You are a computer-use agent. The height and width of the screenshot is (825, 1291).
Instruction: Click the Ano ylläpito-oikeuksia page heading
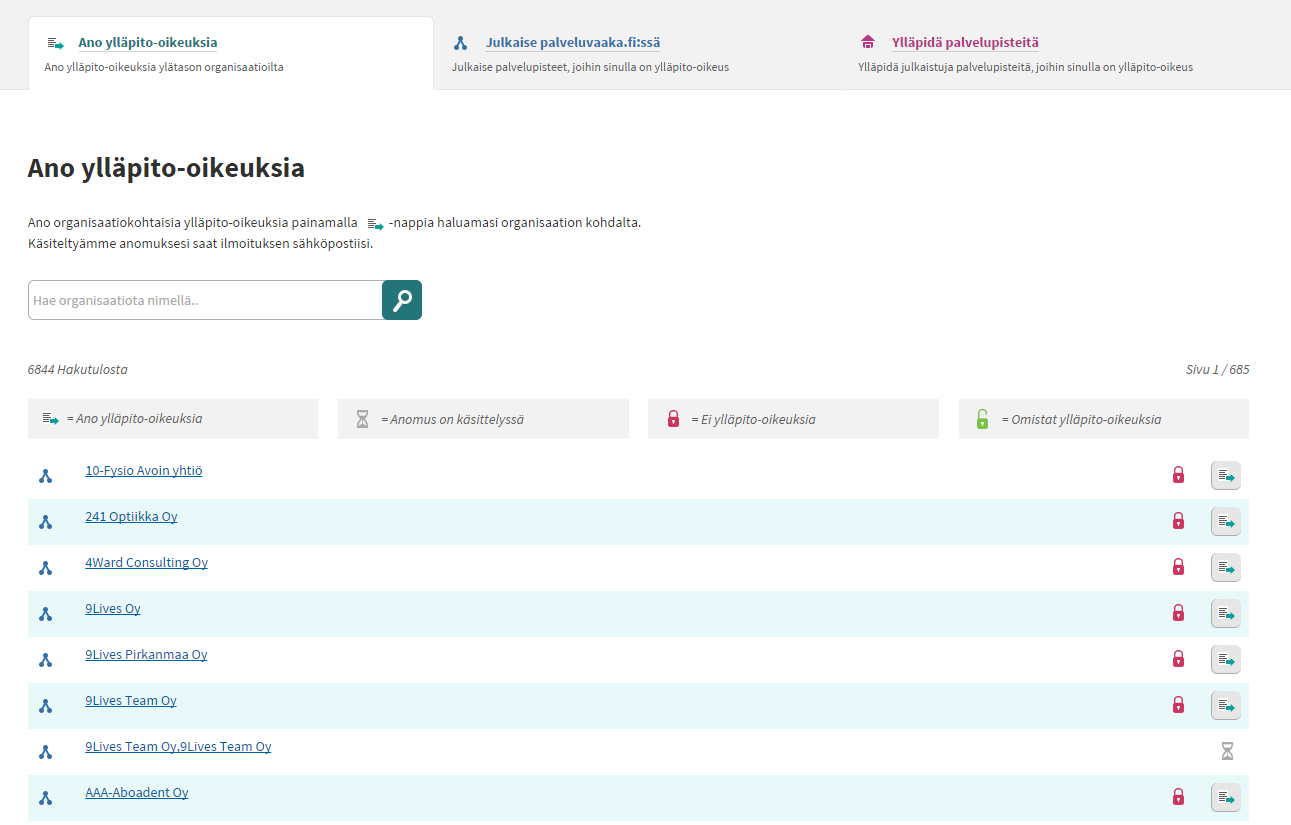pos(166,168)
